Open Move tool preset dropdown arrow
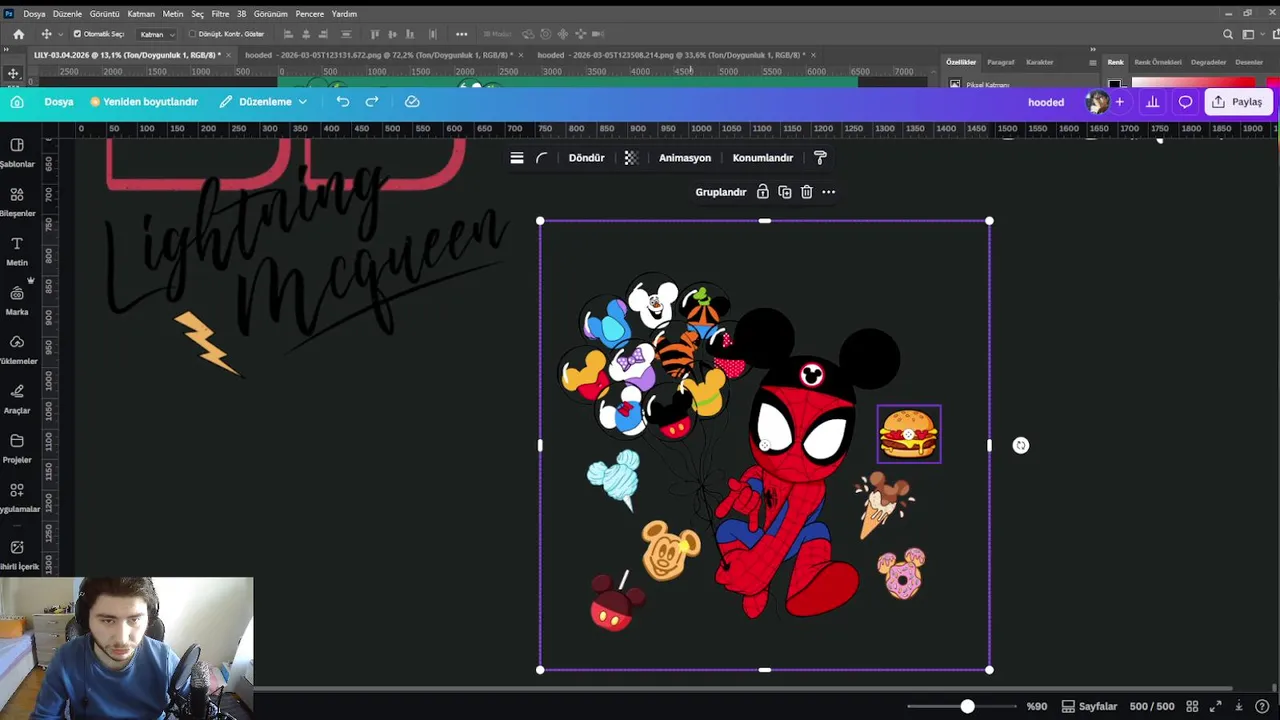 click(60, 34)
